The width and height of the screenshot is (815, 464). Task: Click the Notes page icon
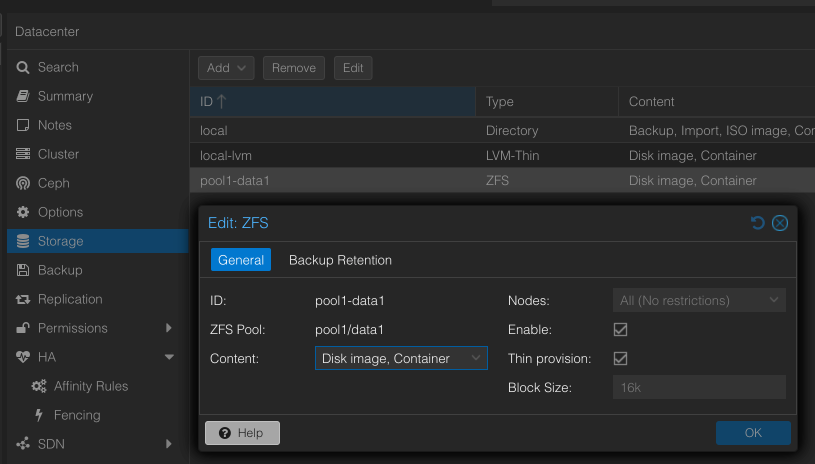pos(22,125)
